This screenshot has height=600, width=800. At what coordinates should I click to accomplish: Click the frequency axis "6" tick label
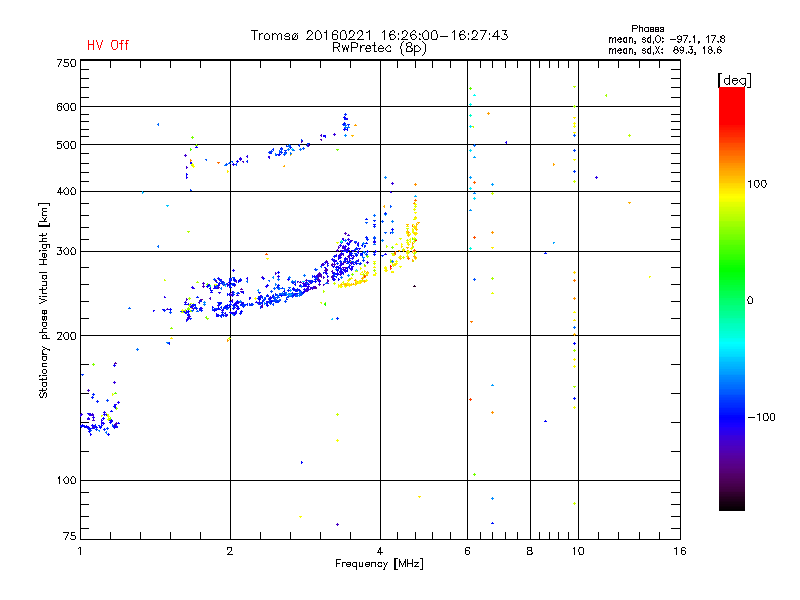pos(467,551)
